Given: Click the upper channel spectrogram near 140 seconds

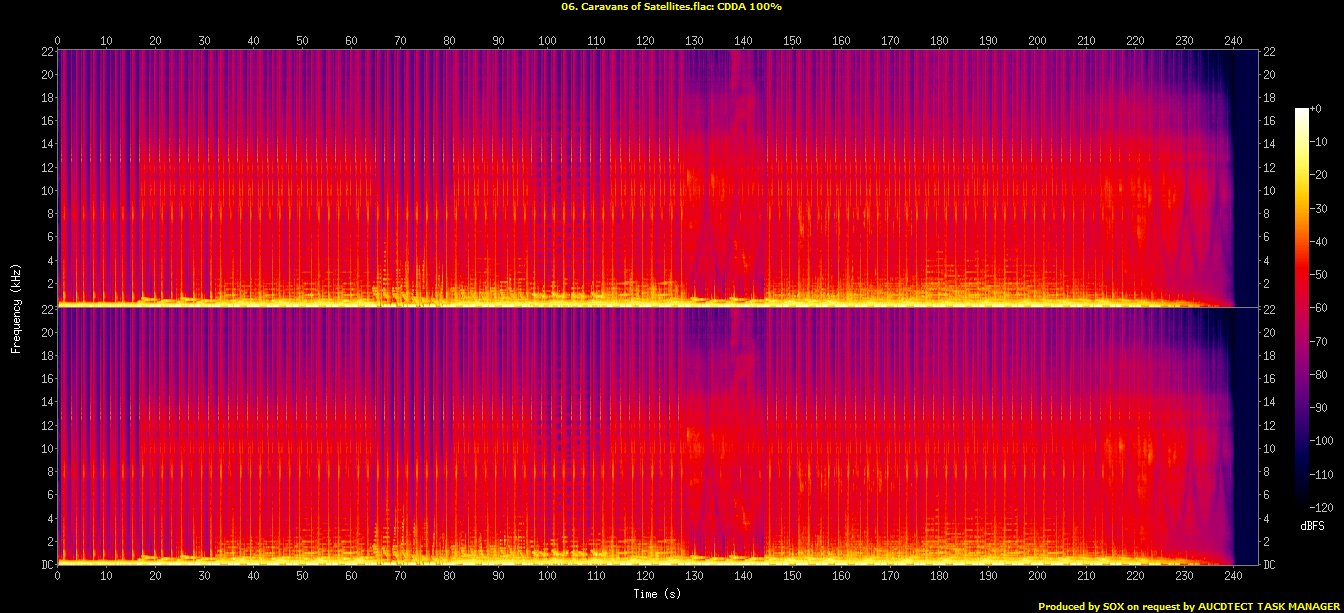Looking at the screenshot, I should click(x=743, y=180).
